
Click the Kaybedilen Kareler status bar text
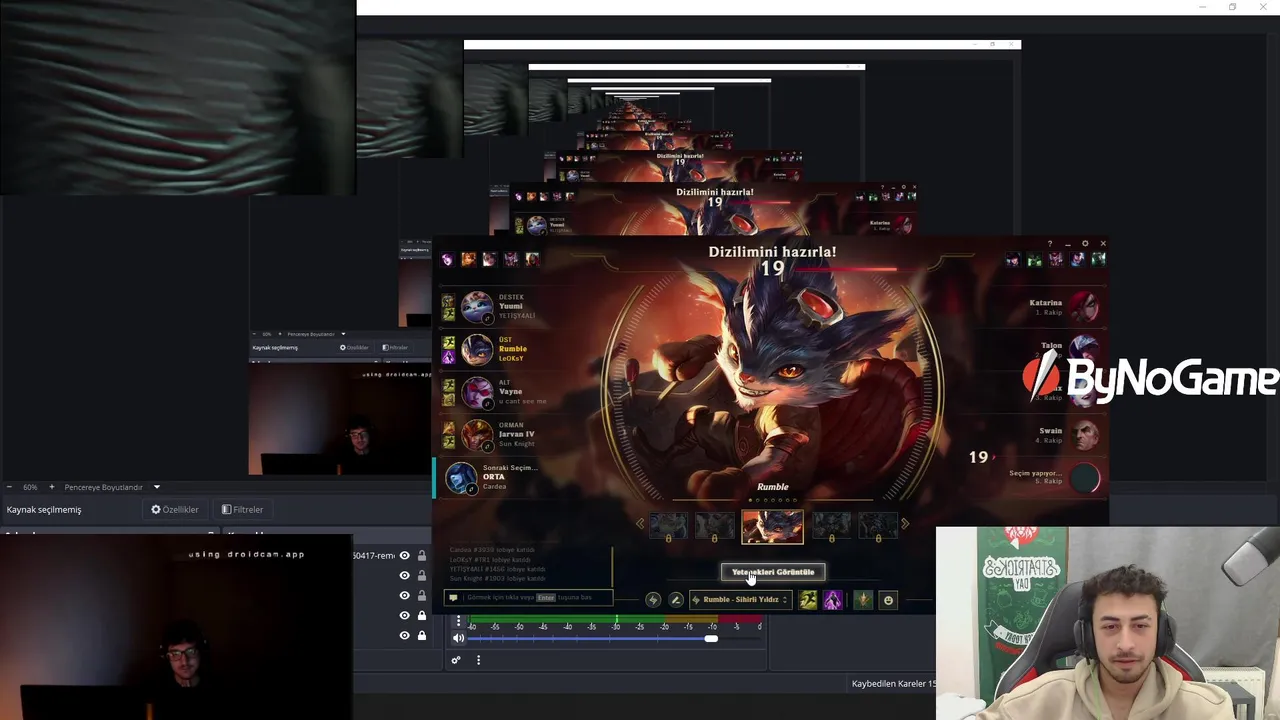click(893, 684)
